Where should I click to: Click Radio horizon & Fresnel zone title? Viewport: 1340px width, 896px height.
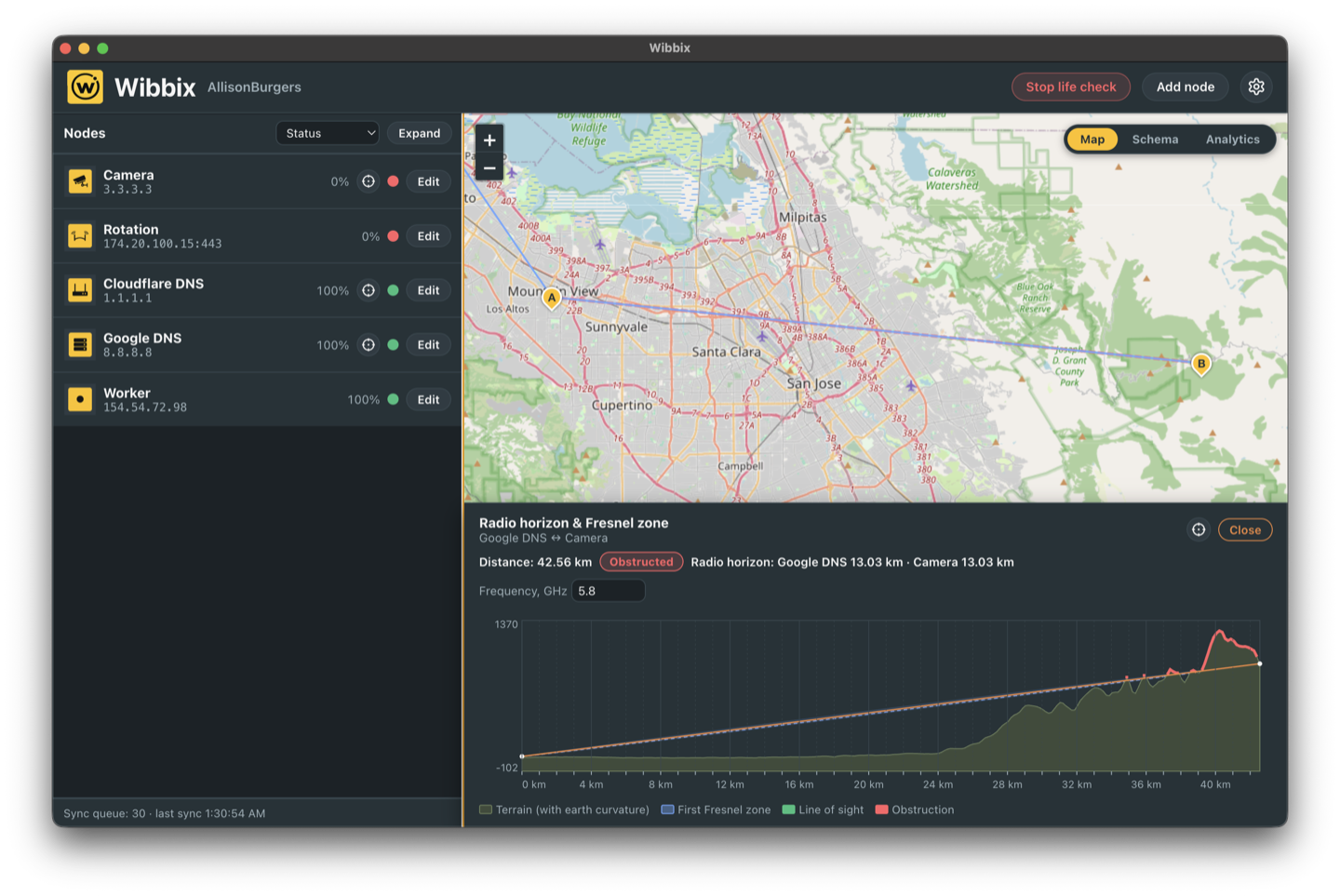click(573, 523)
